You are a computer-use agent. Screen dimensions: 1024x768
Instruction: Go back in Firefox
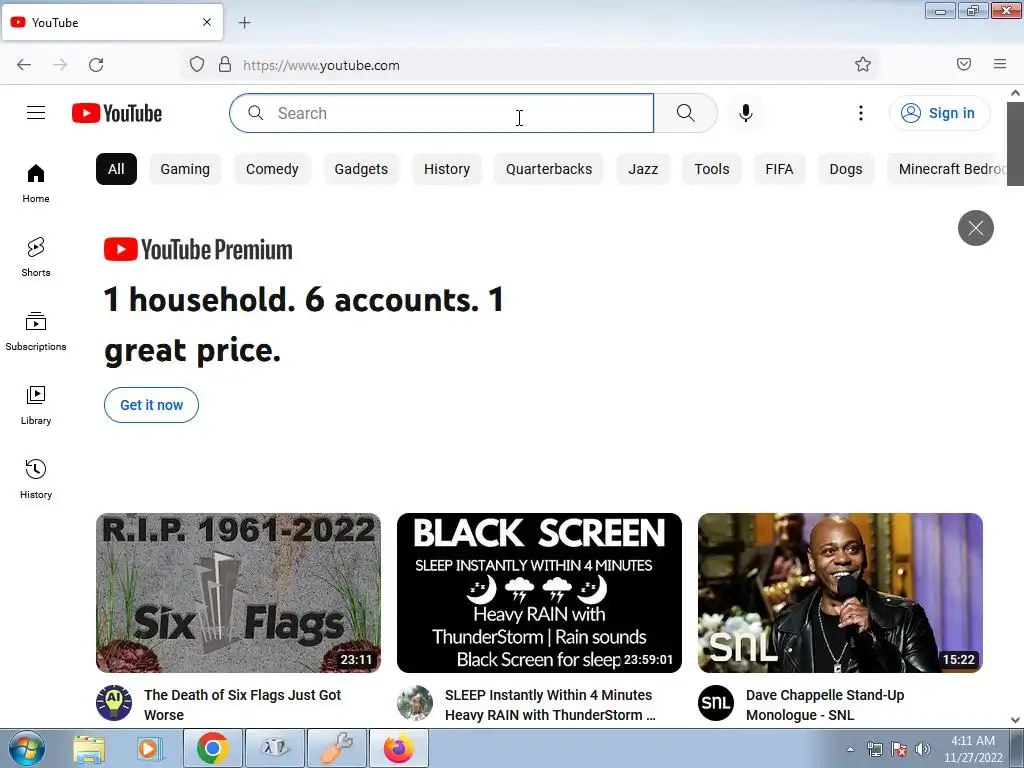tap(24, 65)
